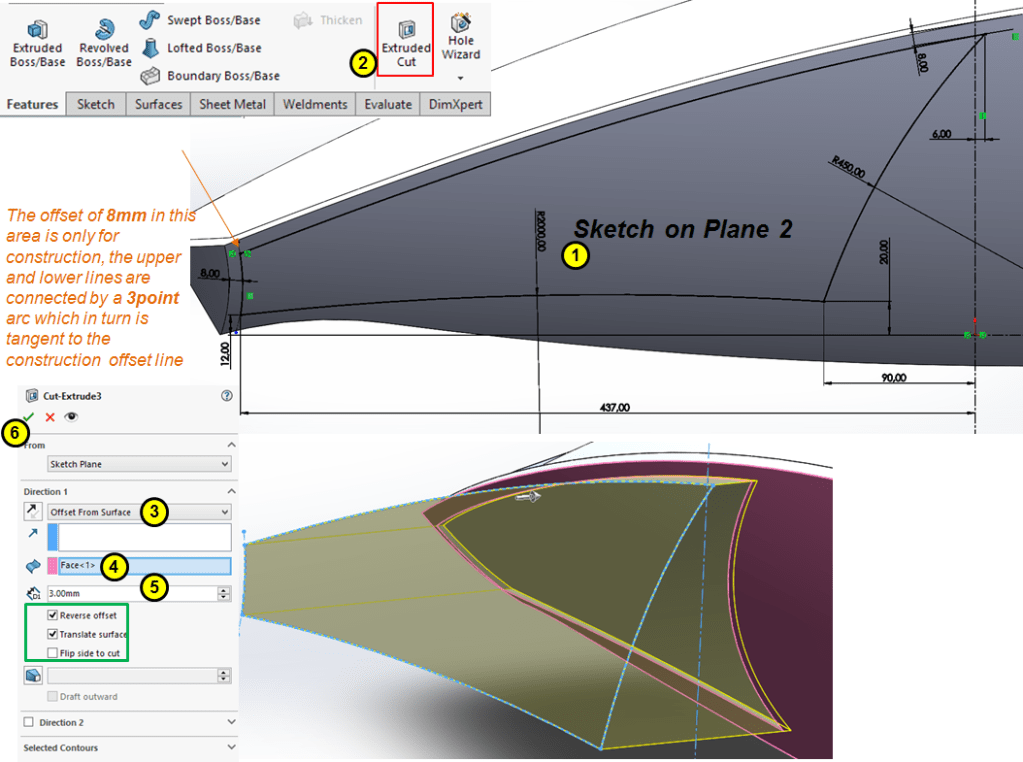Open the Surfaces tab
The height and width of the screenshot is (762, 1023).
159,105
